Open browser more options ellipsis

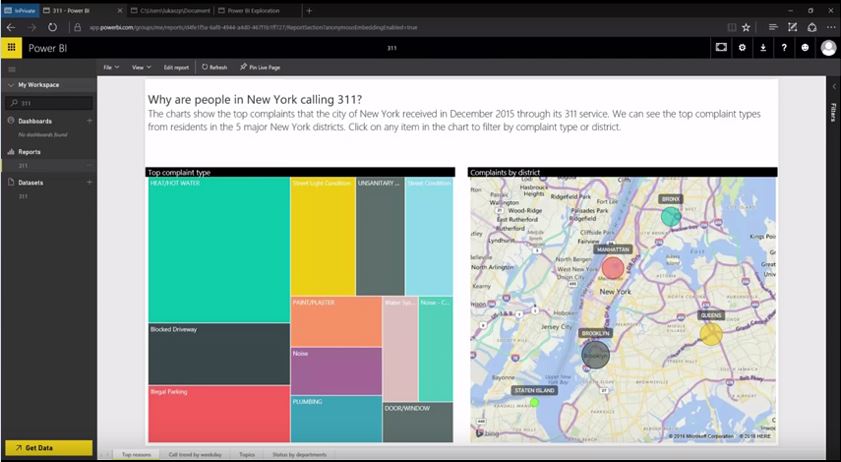pyautogui.click(x=830, y=27)
